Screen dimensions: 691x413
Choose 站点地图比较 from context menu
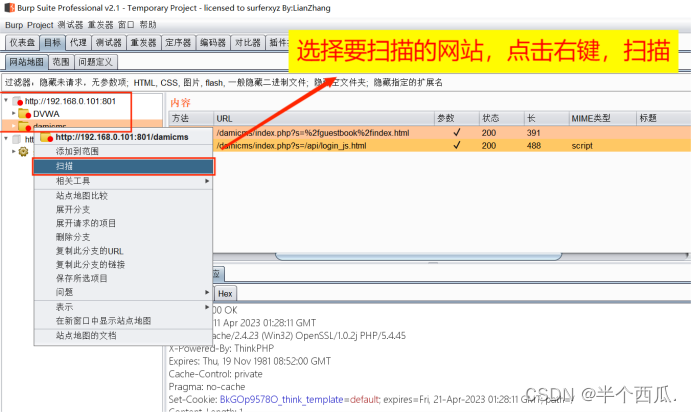tap(123, 196)
